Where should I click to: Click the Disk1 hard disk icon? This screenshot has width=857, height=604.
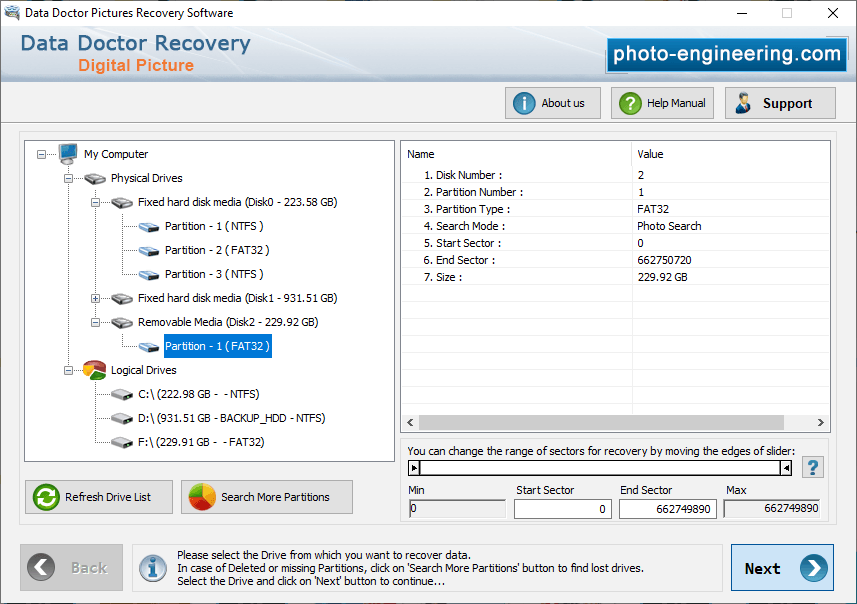[122, 298]
